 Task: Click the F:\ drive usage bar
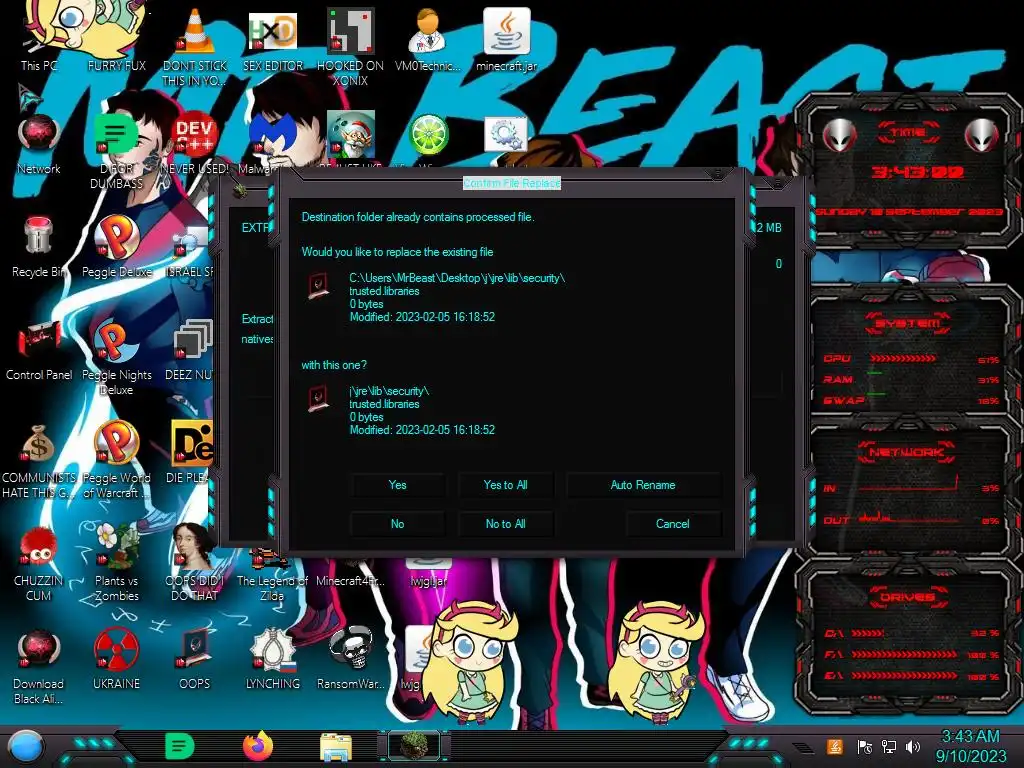pyautogui.click(x=904, y=654)
